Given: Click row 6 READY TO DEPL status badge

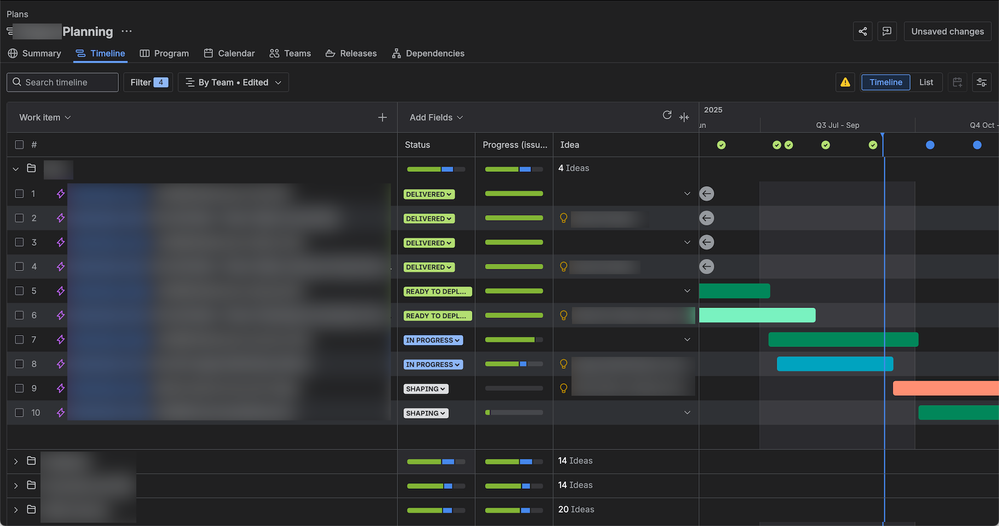Looking at the screenshot, I should [437, 316].
